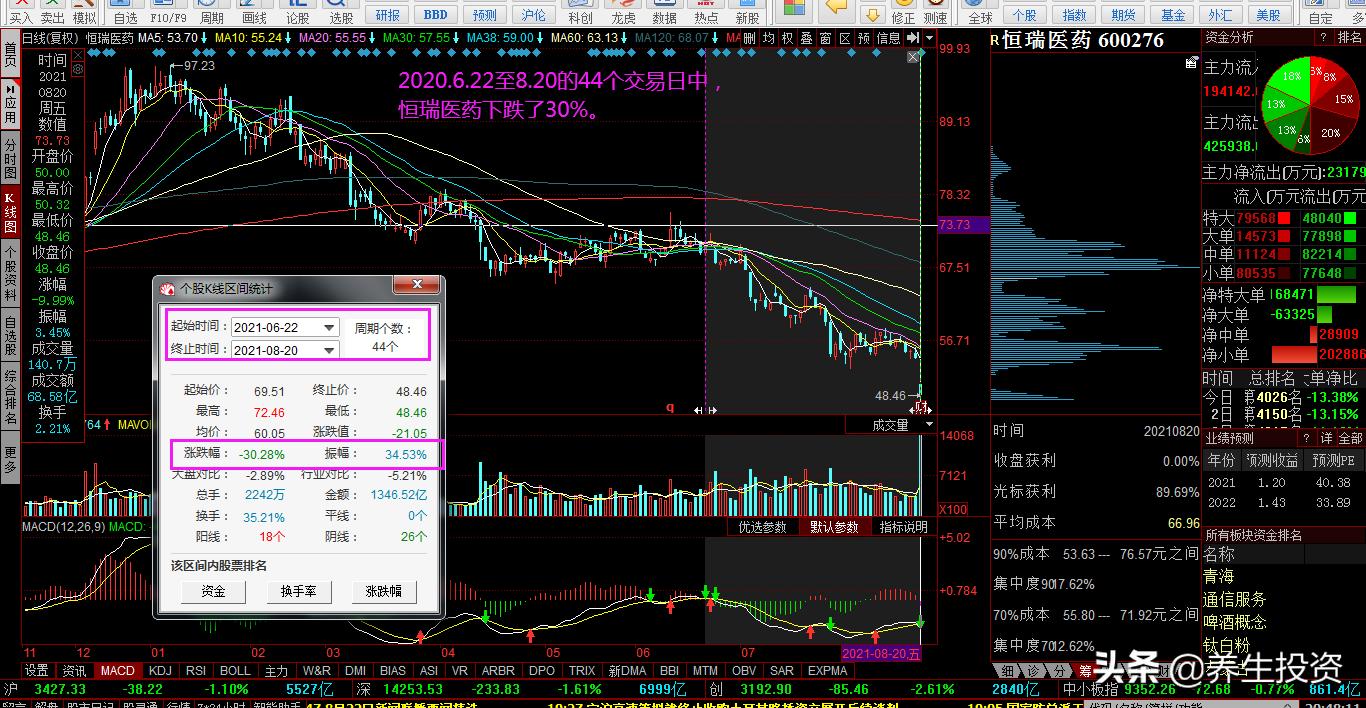The image size is (1366, 708).
Task: Open the 预测 forecast toolbar button
Action: click(x=485, y=15)
